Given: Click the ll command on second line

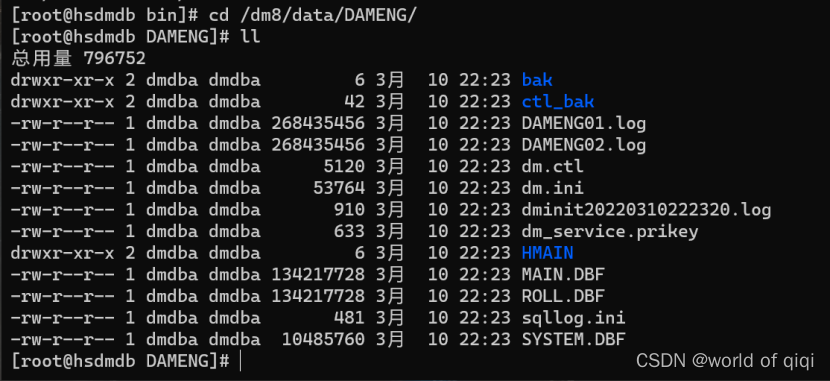Looking at the screenshot, I should click(250, 37).
